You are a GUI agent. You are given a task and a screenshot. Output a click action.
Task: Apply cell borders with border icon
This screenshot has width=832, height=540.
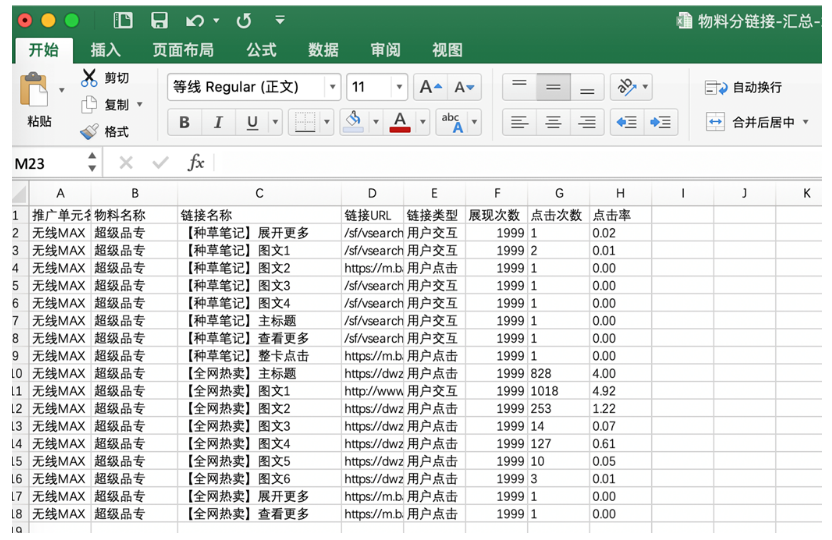click(305, 123)
